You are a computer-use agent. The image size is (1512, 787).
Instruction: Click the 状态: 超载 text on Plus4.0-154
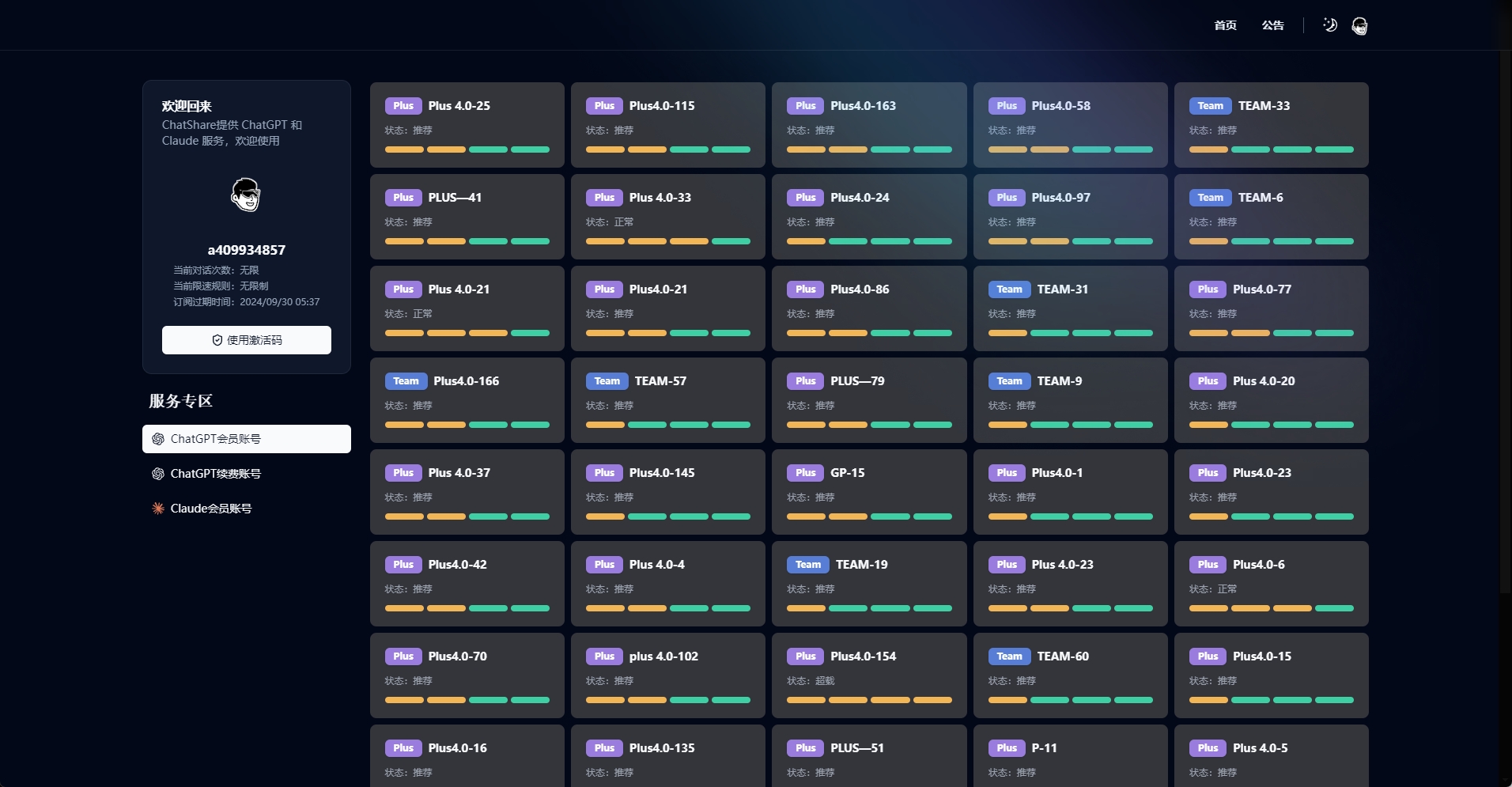point(811,681)
